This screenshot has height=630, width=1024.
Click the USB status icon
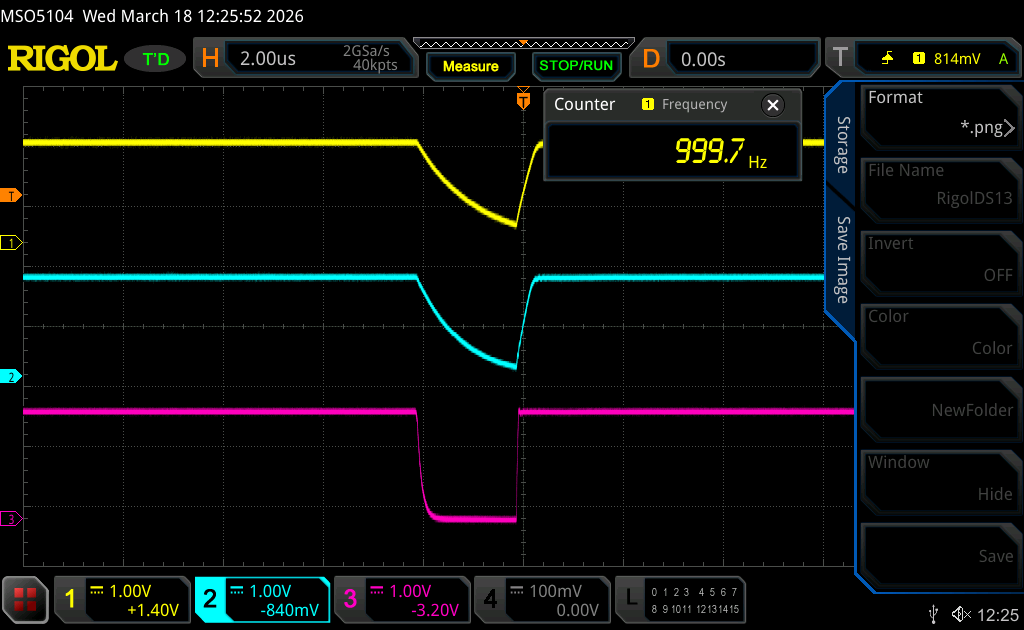934,613
